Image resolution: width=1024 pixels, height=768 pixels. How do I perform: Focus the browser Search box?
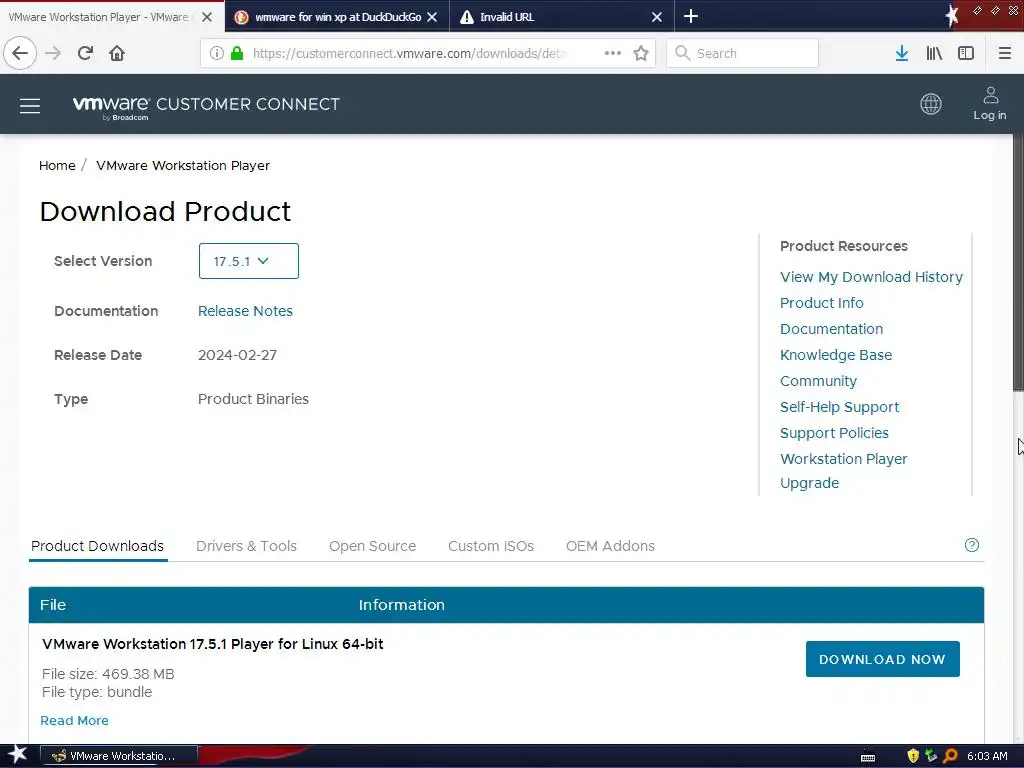tap(743, 53)
